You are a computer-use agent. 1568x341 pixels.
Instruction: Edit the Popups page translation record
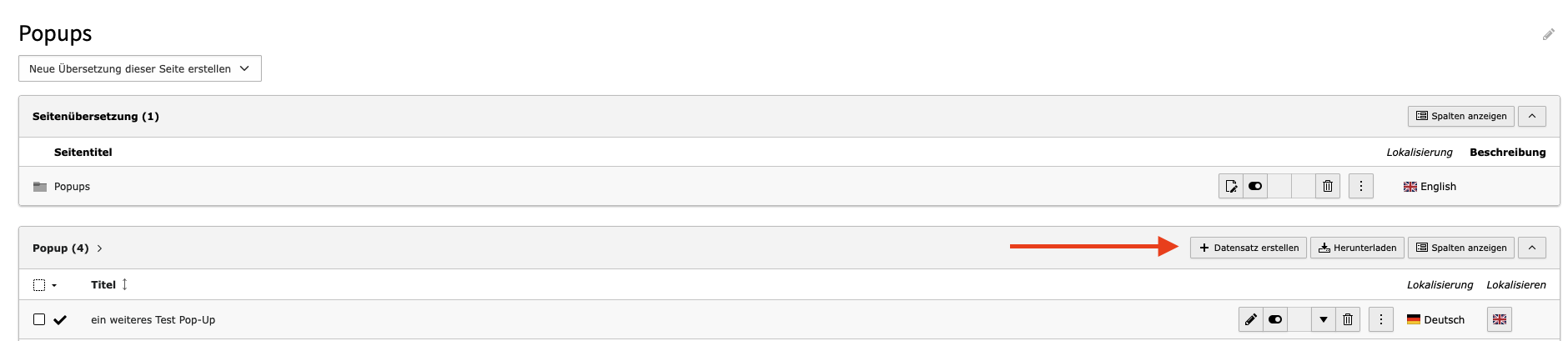pos(1231,186)
